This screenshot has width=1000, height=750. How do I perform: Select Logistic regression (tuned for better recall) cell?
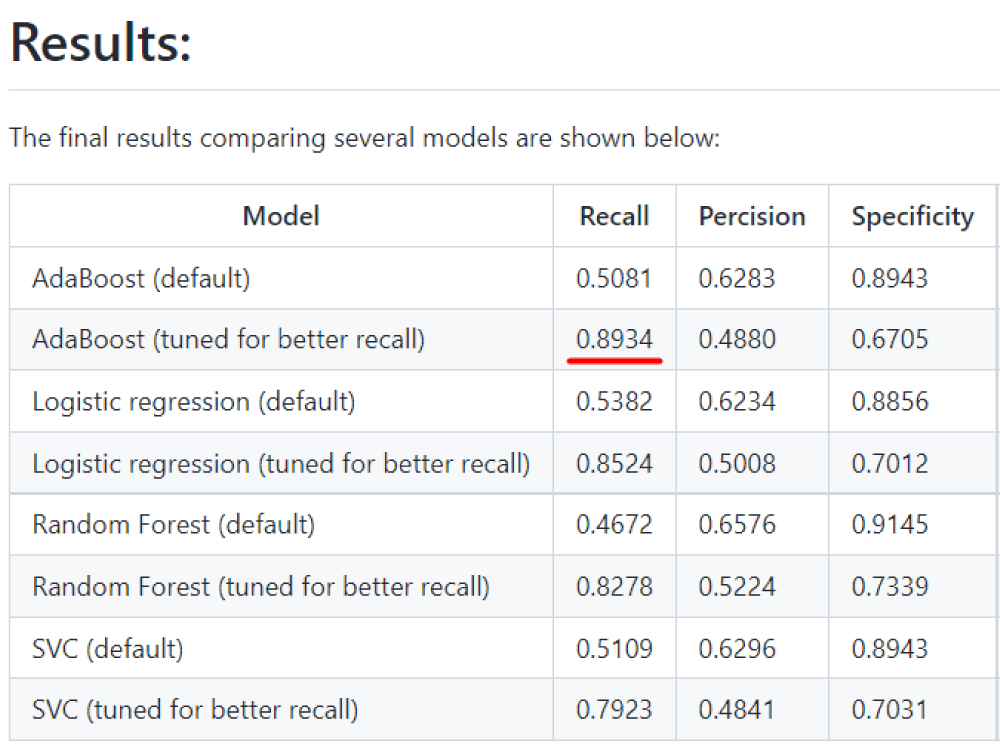281,464
